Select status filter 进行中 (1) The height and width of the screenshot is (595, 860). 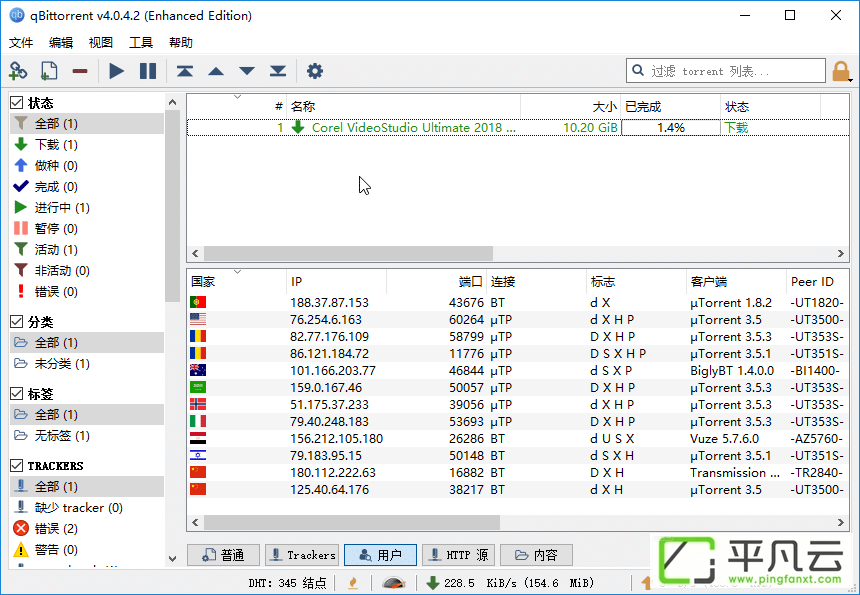pos(87,207)
